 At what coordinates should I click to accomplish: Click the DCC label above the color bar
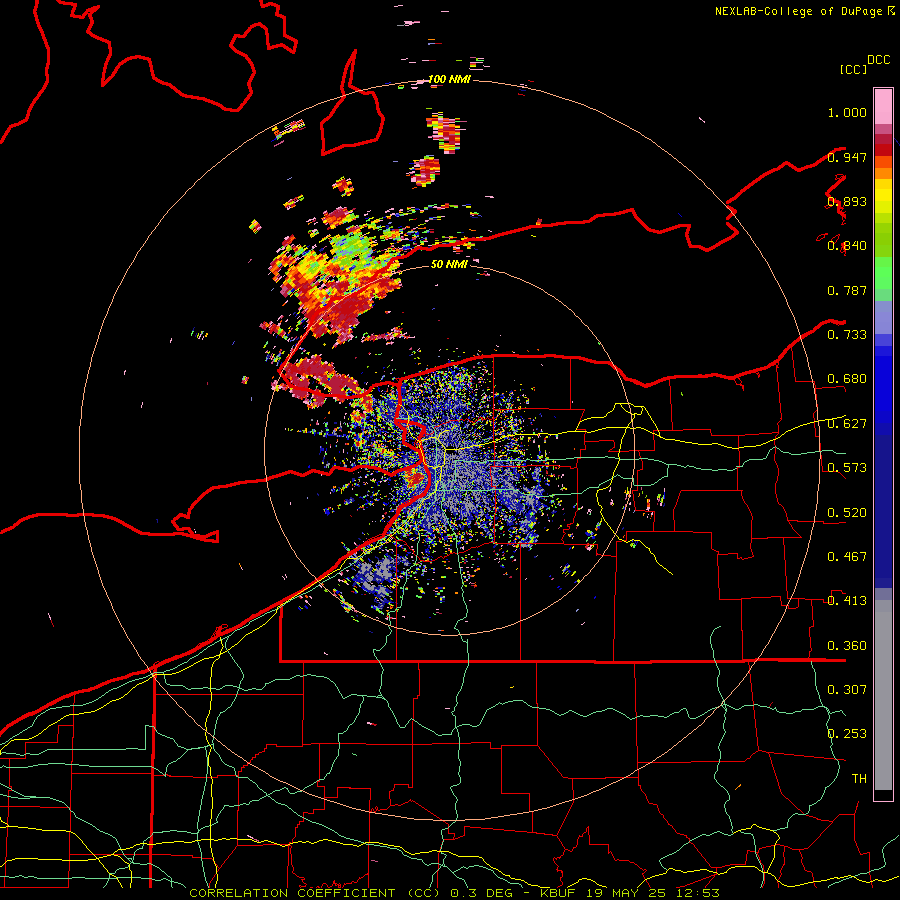878,60
